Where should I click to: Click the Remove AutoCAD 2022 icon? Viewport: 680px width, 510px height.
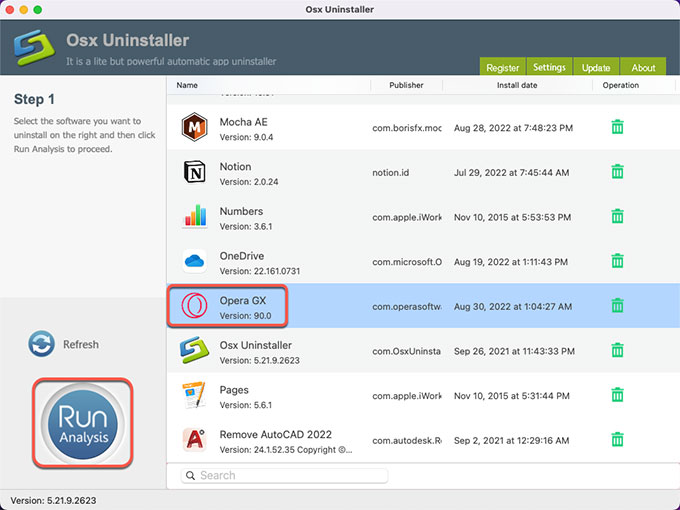pos(194,440)
